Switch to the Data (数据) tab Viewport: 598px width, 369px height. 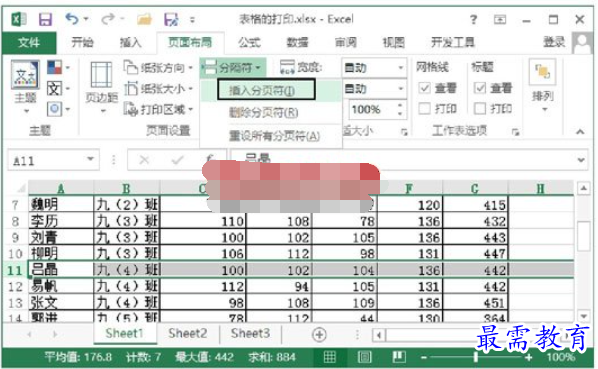297,42
